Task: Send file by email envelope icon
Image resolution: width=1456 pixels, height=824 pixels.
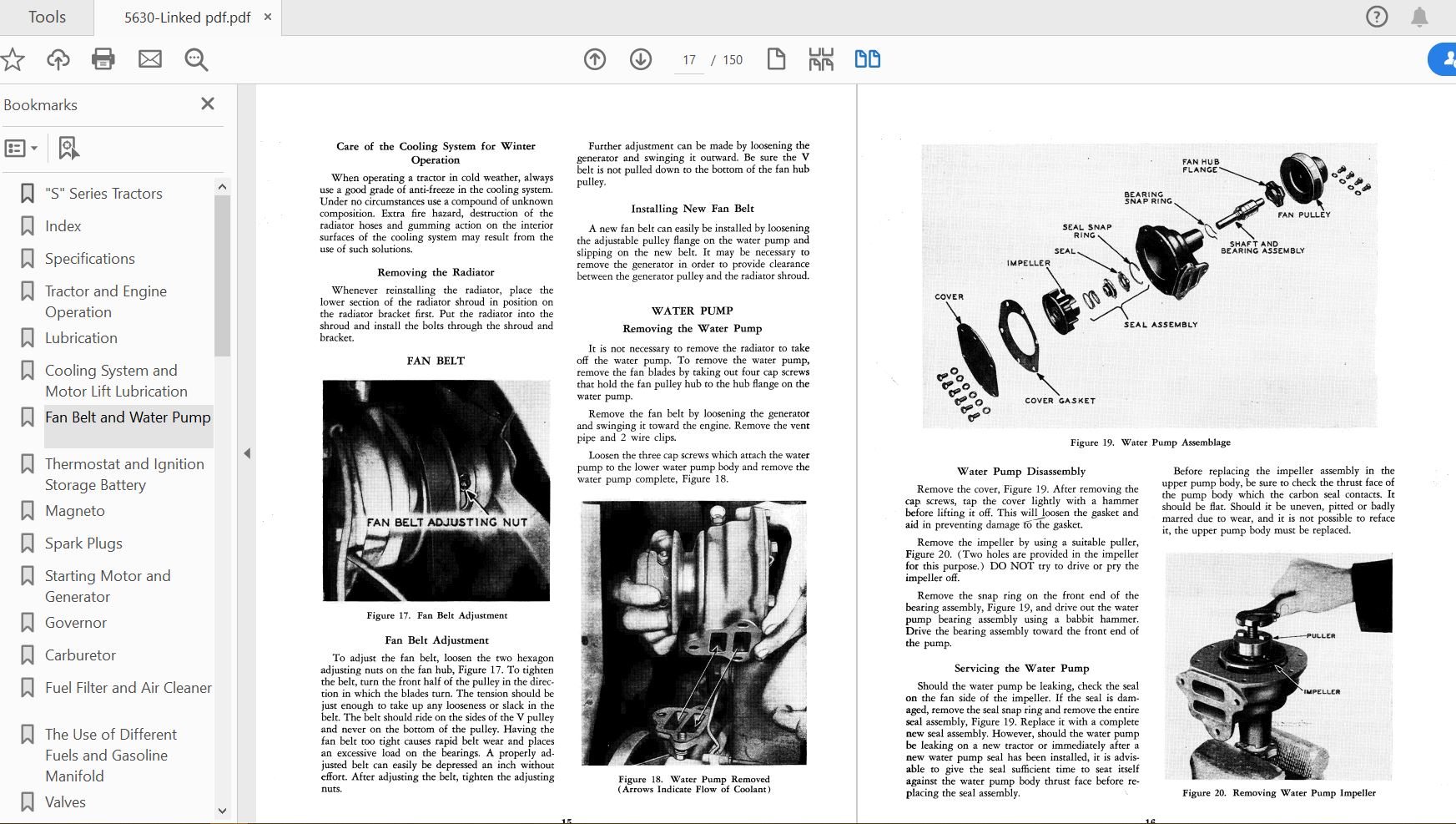Action: point(150,59)
